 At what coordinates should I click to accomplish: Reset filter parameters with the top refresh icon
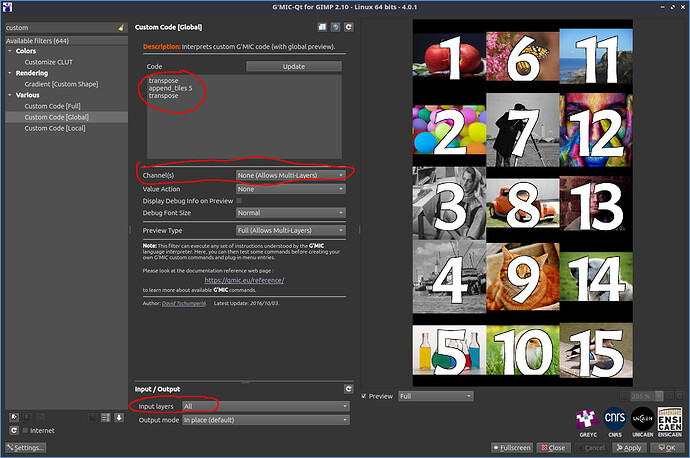point(349,27)
